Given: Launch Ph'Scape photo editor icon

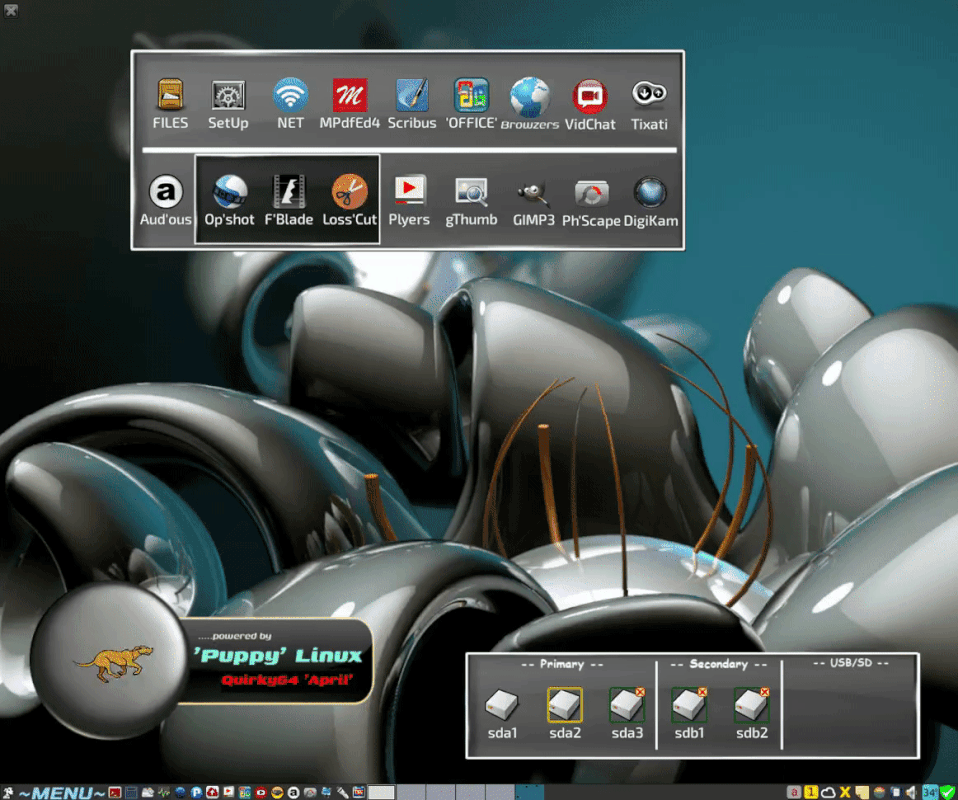Looking at the screenshot, I should click(x=591, y=194).
